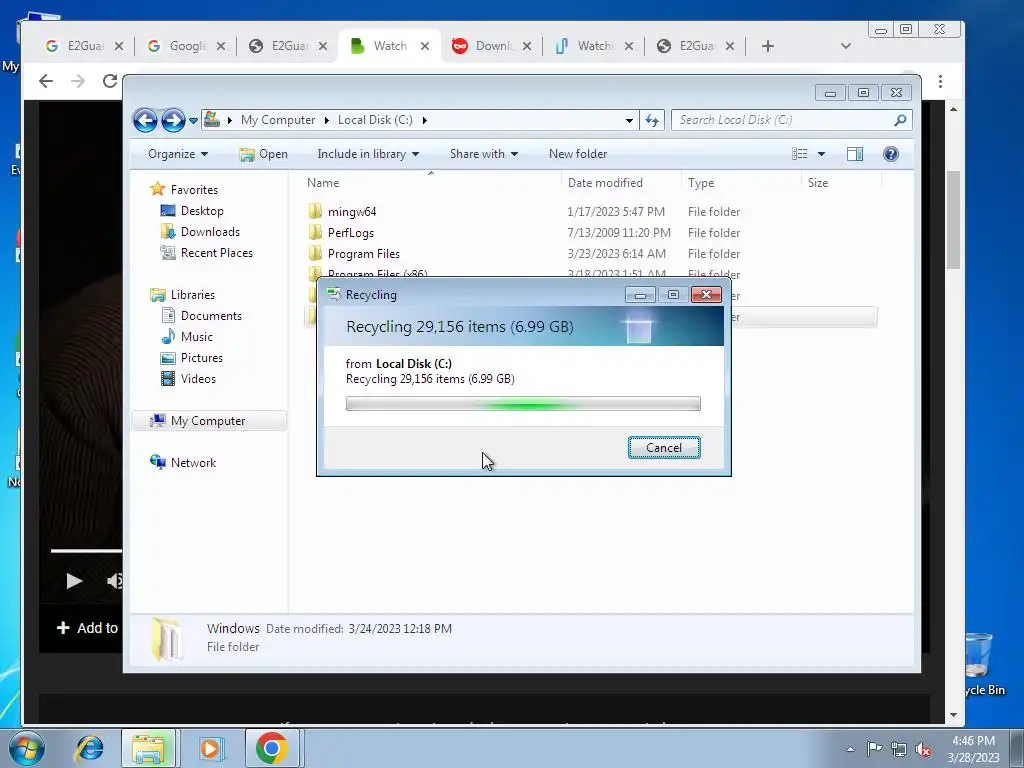Play the video in the Chrome page
This screenshot has height=768, width=1024.
click(74, 581)
